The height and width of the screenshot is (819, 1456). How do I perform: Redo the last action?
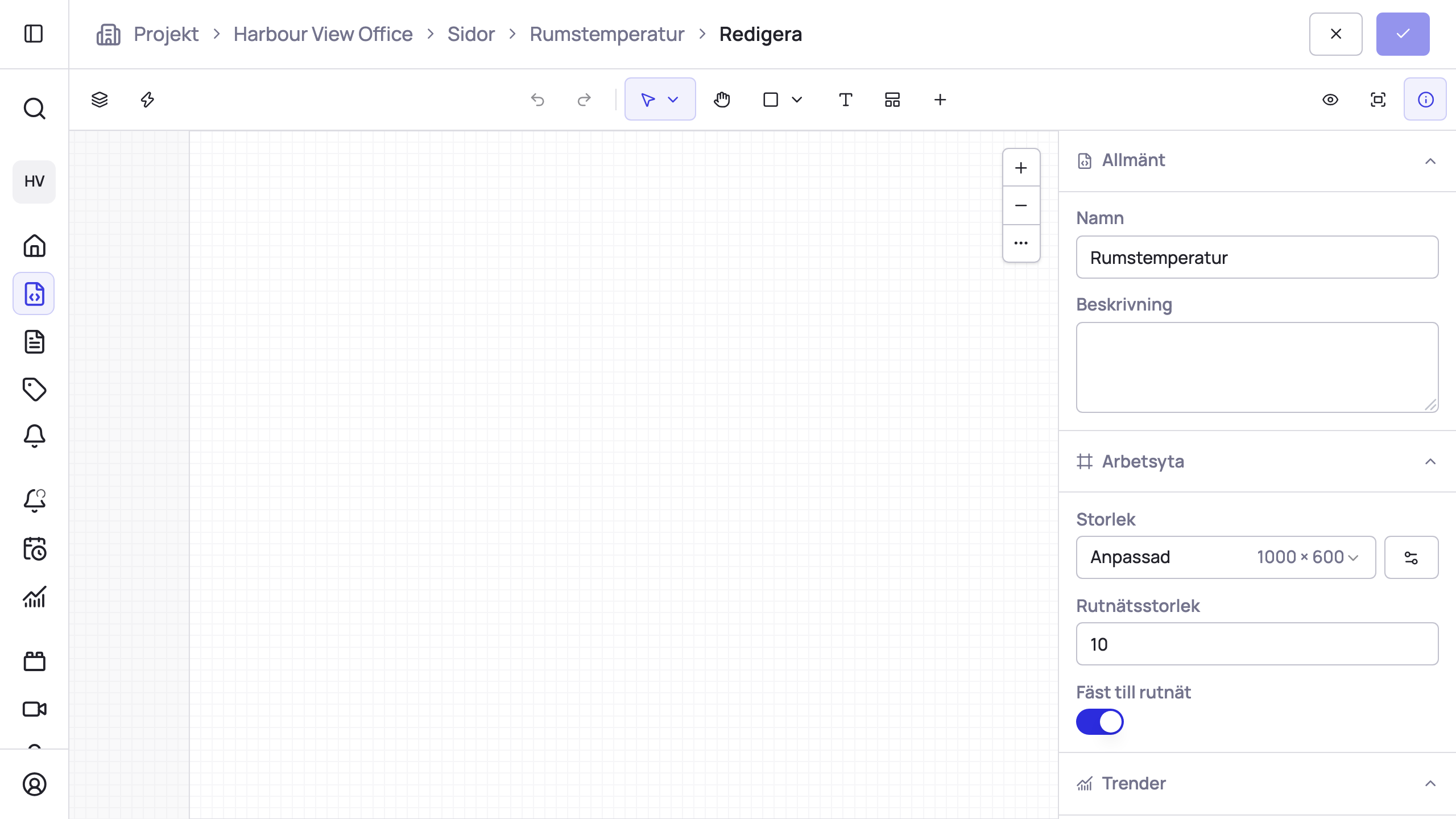click(584, 100)
